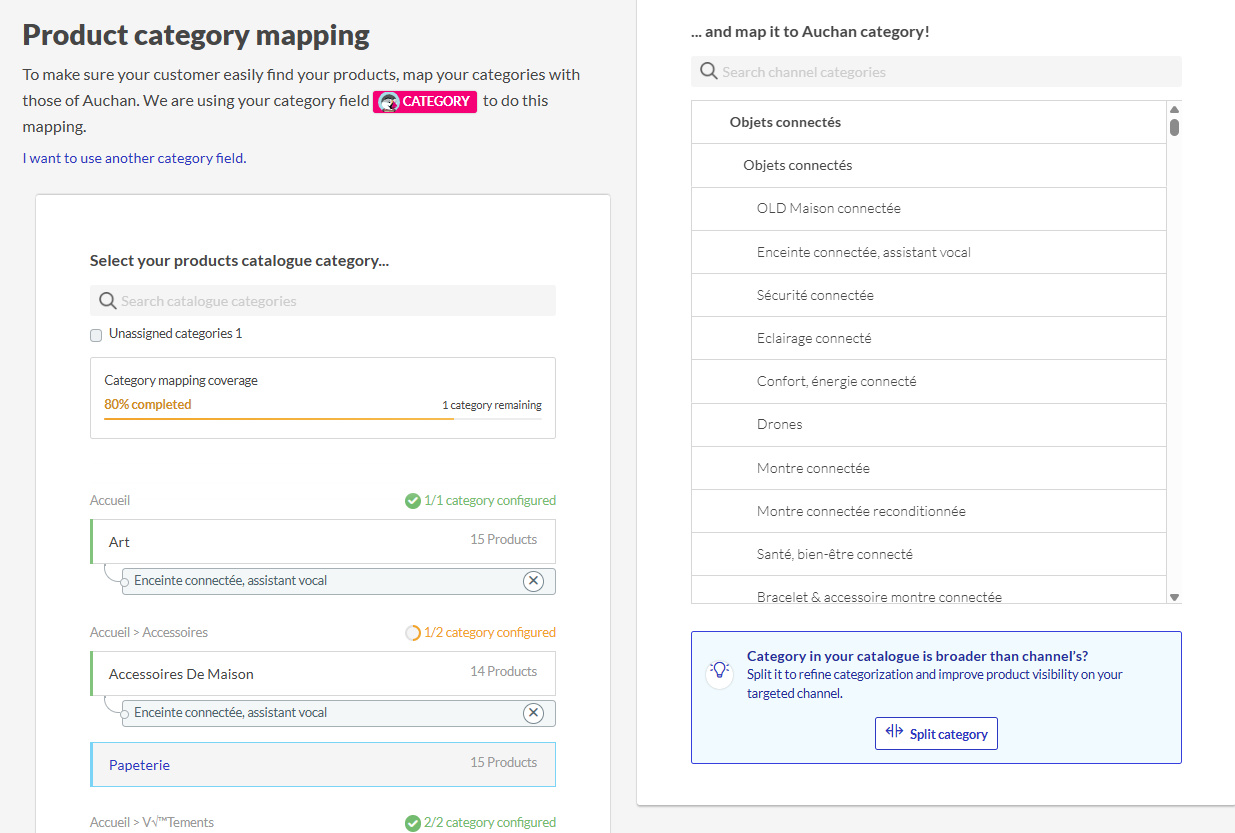Click the pink CATEGORY field badge
This screenshot has width=1235, height=833.
425,101
